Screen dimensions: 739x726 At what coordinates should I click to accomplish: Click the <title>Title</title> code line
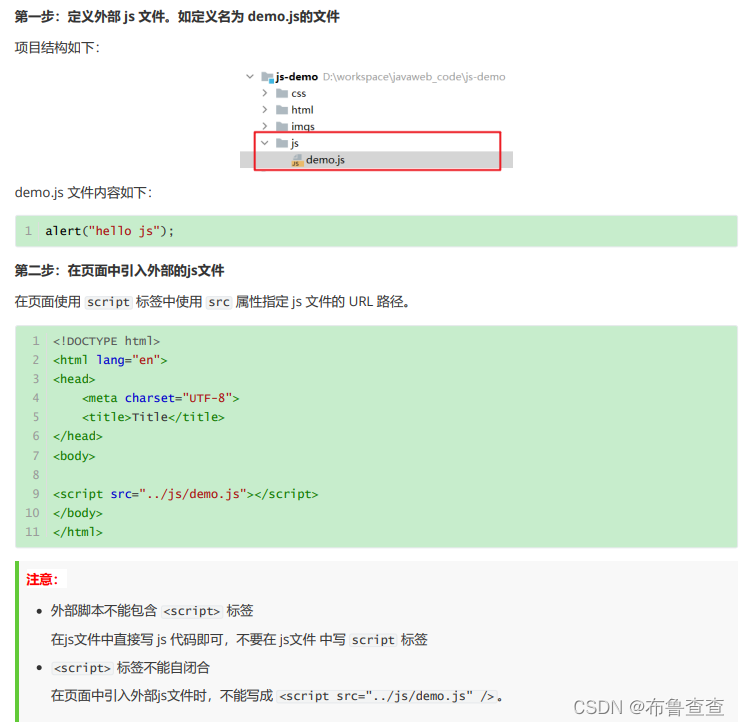tap(153, 417)
